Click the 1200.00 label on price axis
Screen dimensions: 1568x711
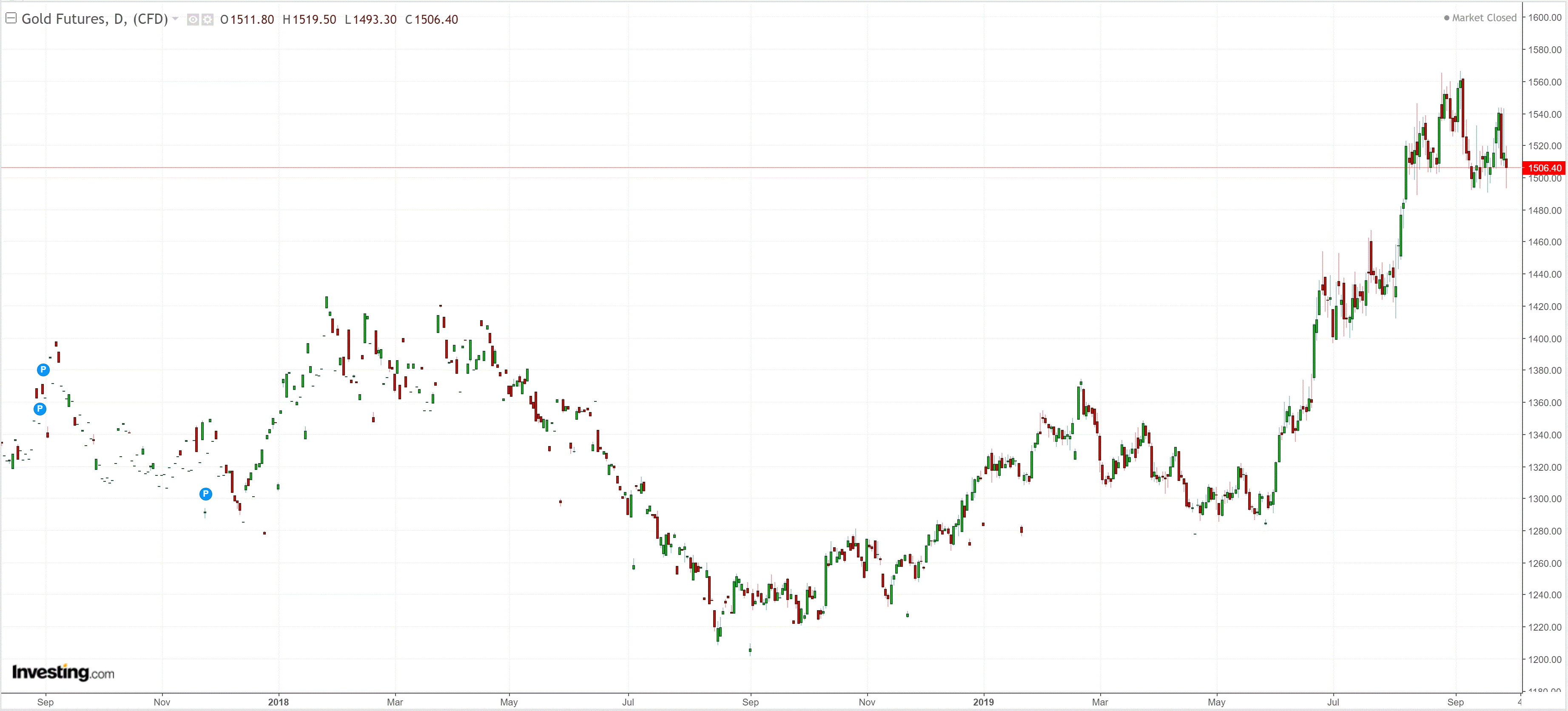point(1544,659)
